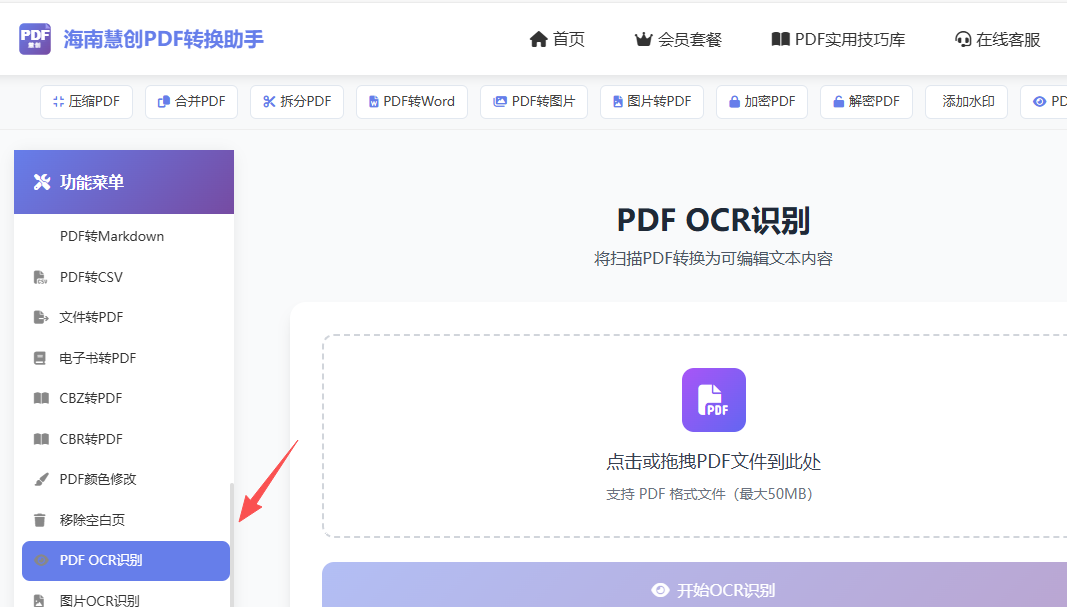The height and width of the screenshot is (607, 1067).
Task: Click the home icon beside 首页
Action: pyautogui.click(x=538, y=39)
